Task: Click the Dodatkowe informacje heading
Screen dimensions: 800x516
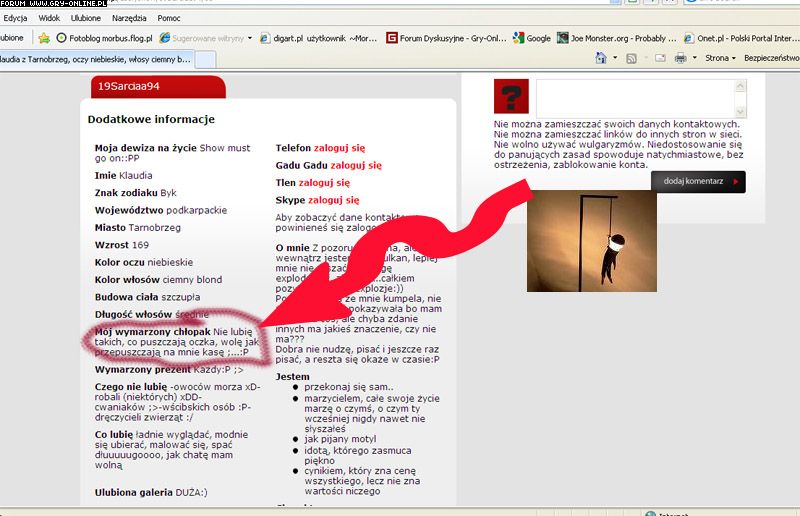Action: (x=151, y=119)
